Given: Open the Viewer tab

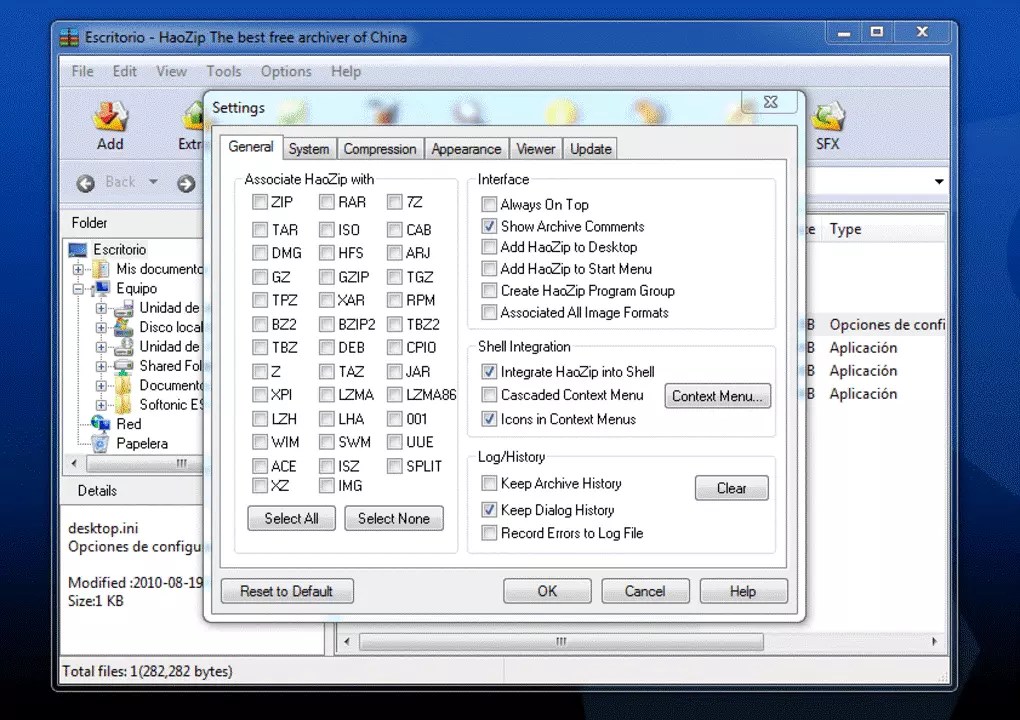Looking at the screenshot, I should (536, 149).
